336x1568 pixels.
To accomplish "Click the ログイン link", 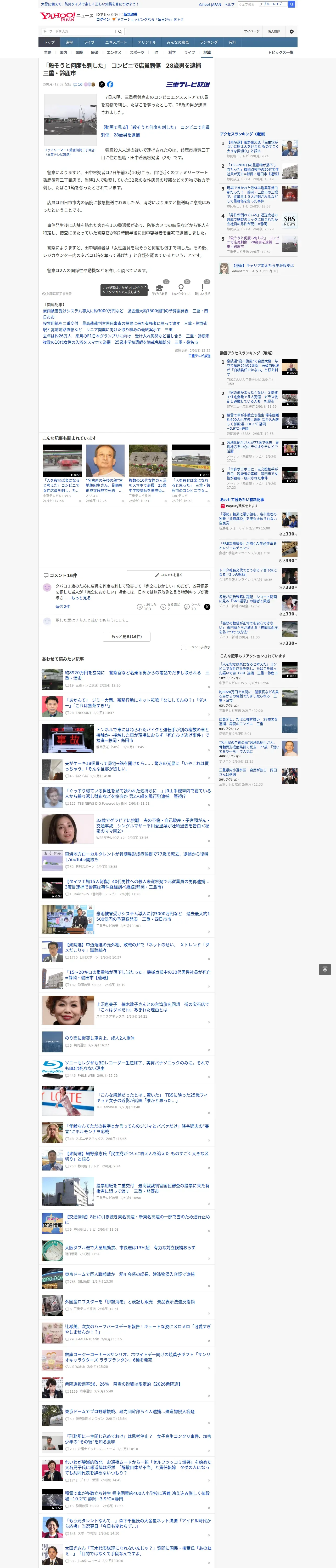I will tap(103, 20).
